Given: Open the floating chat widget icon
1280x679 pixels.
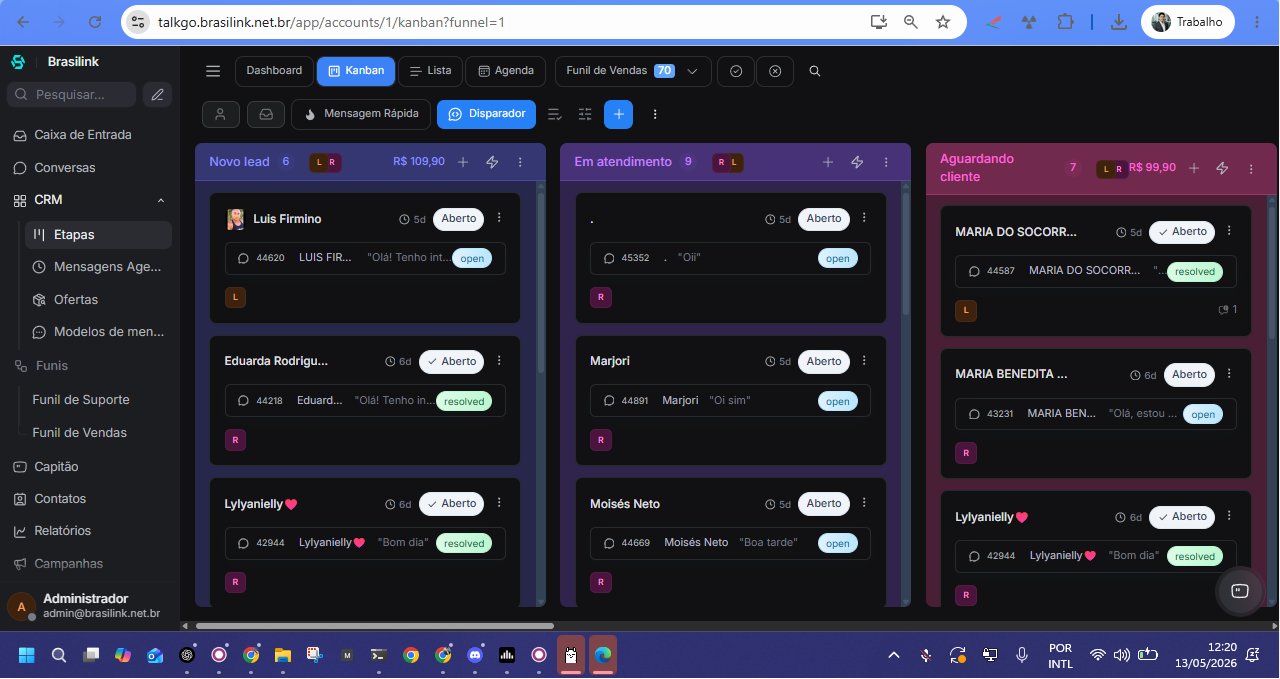Looking at the screenshot, I should [1239, 590].
